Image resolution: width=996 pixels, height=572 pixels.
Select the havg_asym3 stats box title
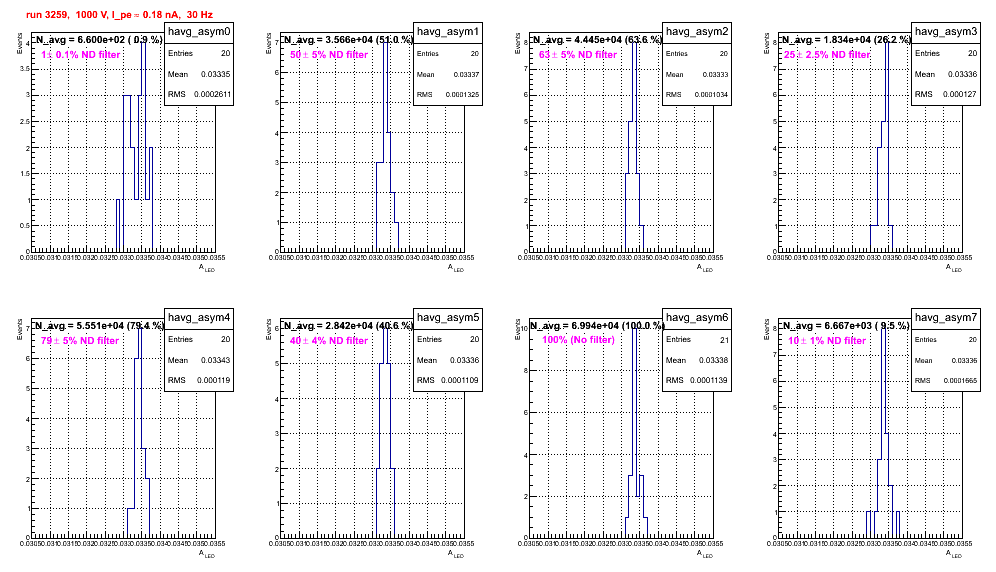pos(946,32)
